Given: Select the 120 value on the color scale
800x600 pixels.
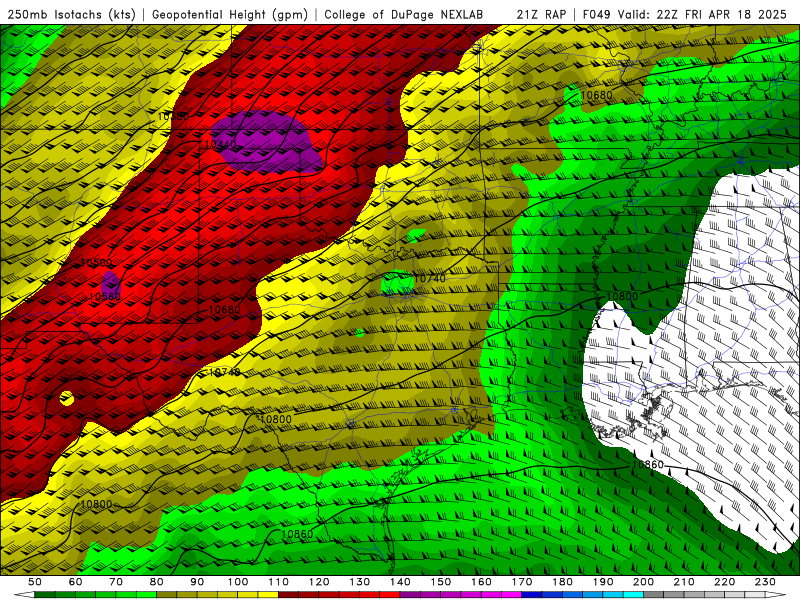Looking at the screenshot, I should 319,582.
